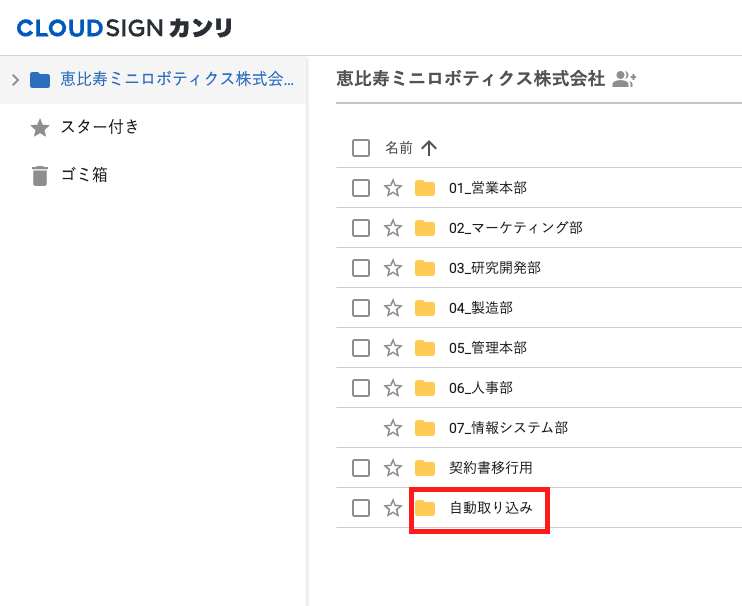
Task: Star the 自動取り込み folder
Action: pos(393,508)
